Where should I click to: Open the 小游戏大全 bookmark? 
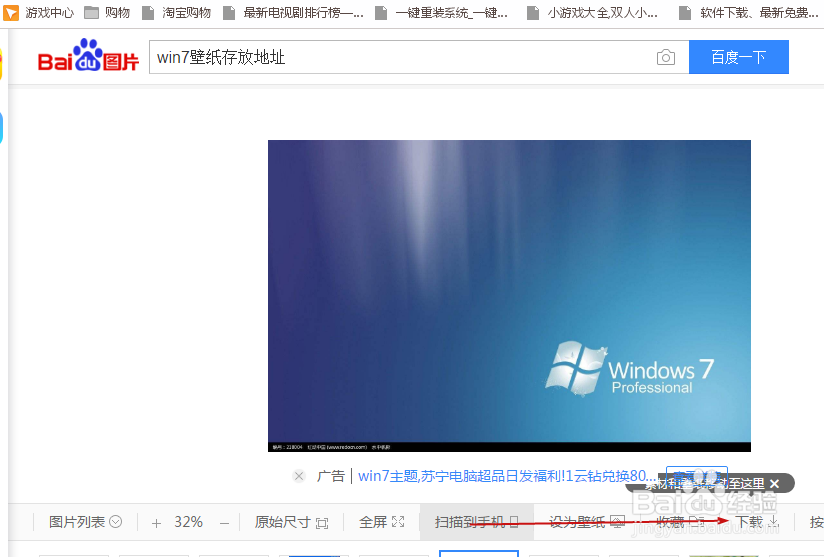(x=593, y=12)
